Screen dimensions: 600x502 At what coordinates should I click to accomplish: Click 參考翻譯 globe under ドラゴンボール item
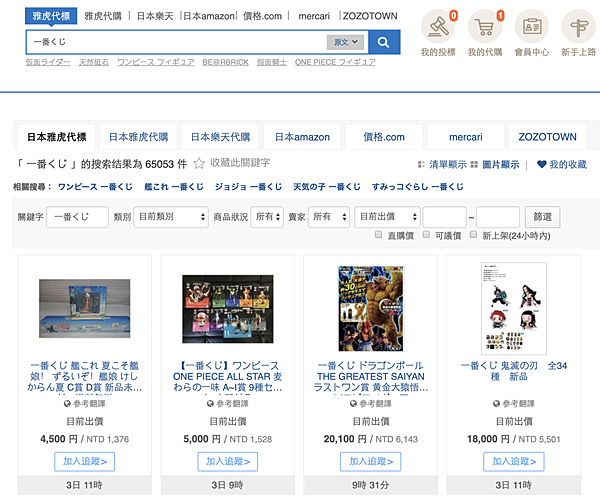[353, 403]
